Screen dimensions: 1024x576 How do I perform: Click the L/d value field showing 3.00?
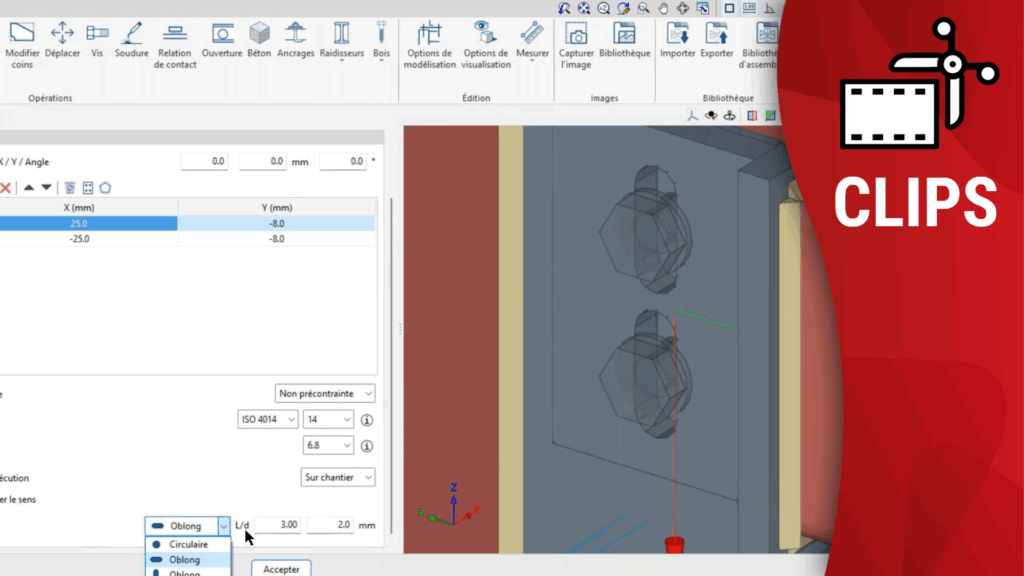click(x=277, y=525)
